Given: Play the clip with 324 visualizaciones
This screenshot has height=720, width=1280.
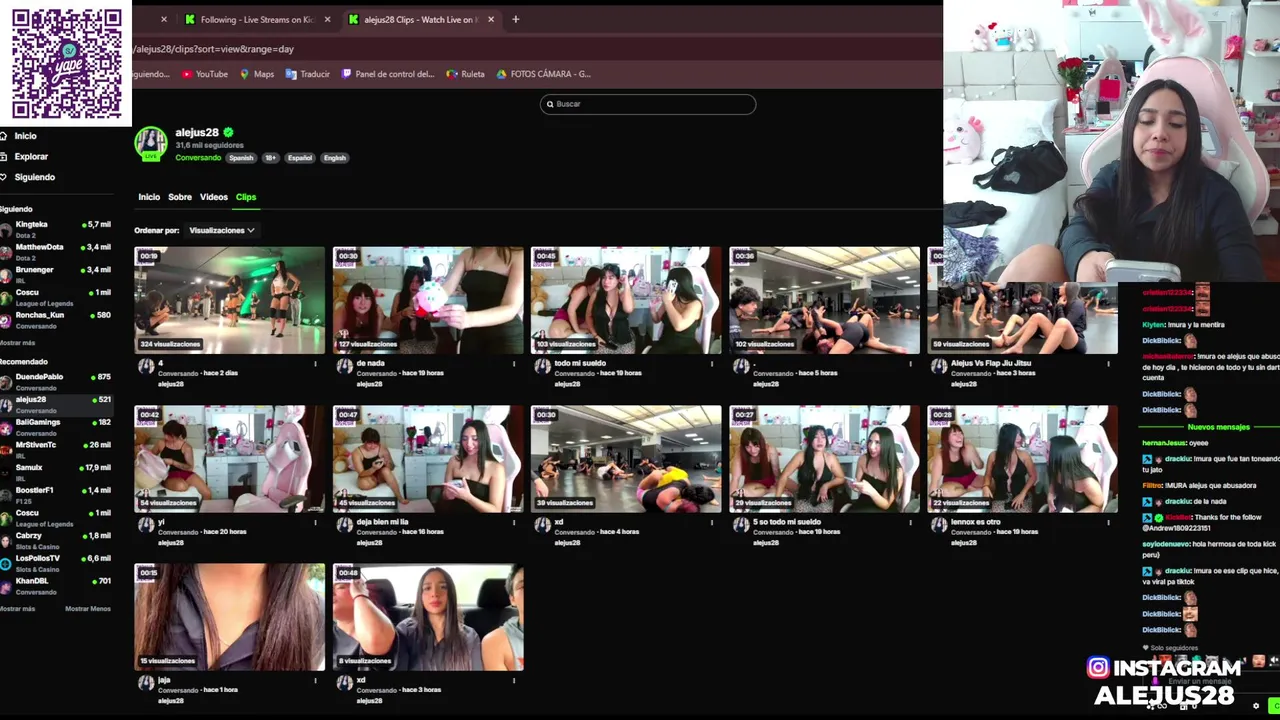Looking at the screenshot, I should (x=230, y=300).
